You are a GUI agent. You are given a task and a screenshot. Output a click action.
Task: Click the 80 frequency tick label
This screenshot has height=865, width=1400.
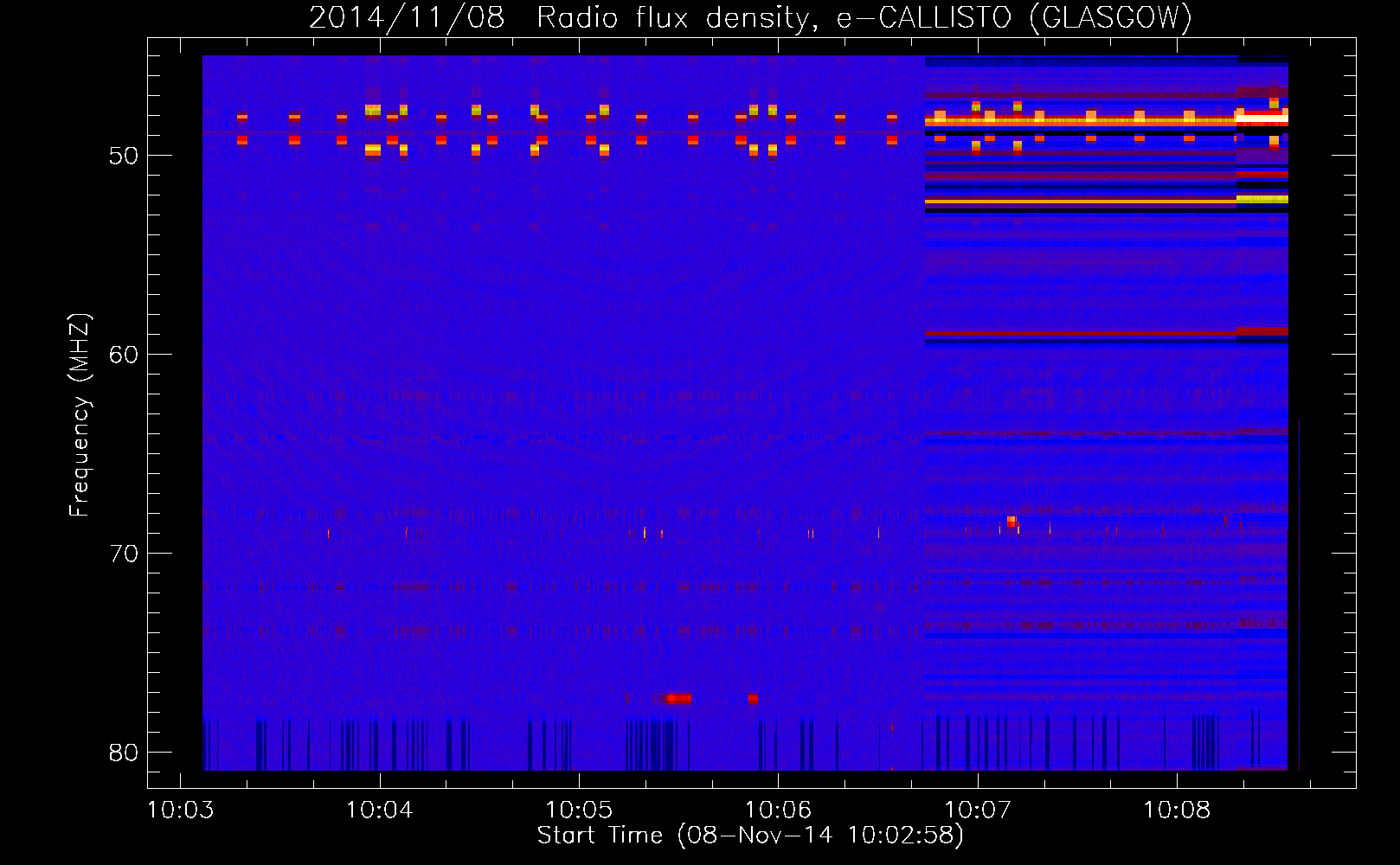[124, 753]
